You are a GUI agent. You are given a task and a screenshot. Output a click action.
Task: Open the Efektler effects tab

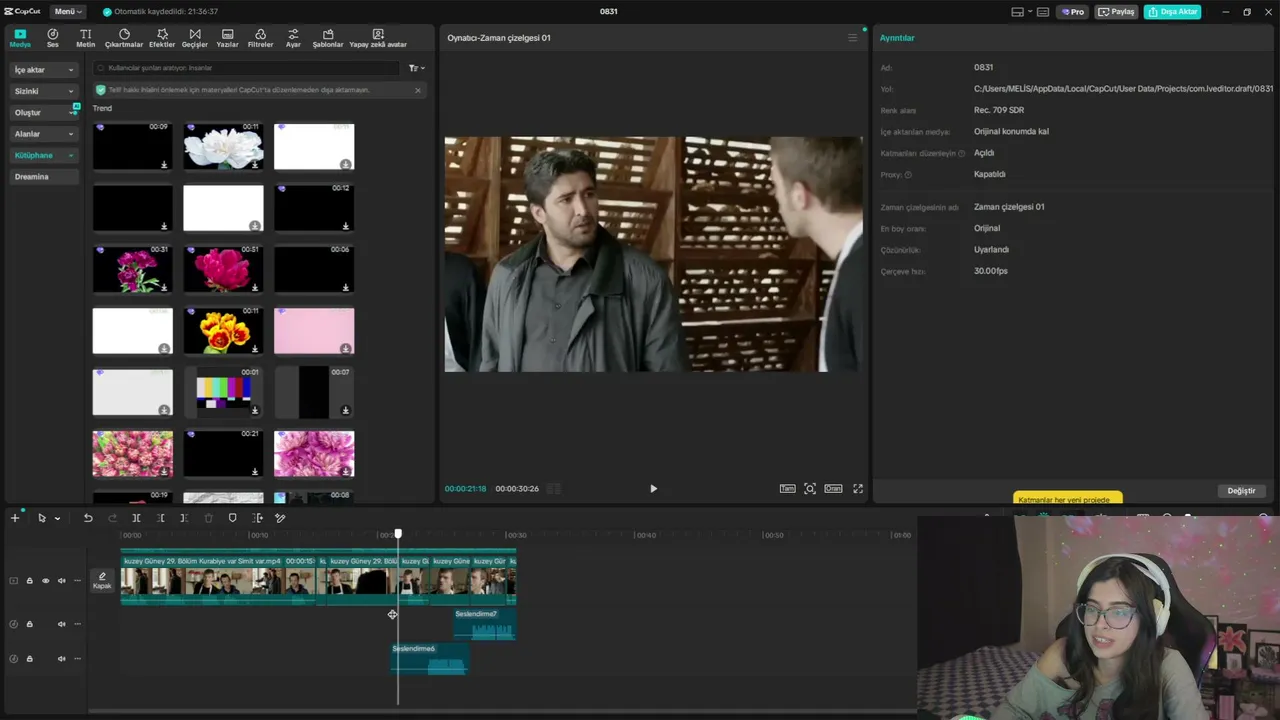click(x=162, y=38)
